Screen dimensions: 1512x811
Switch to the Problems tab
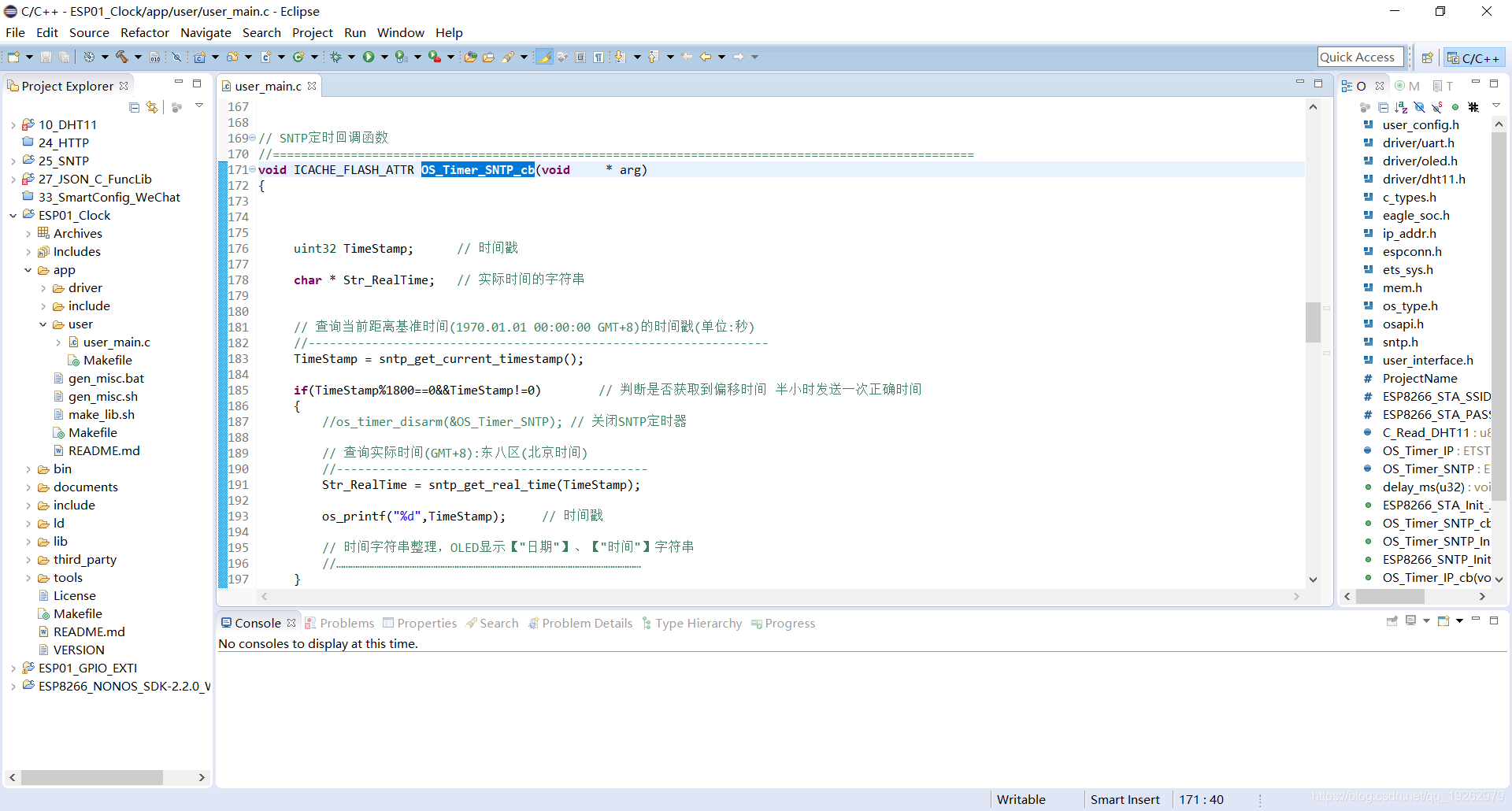coord(339,623)
